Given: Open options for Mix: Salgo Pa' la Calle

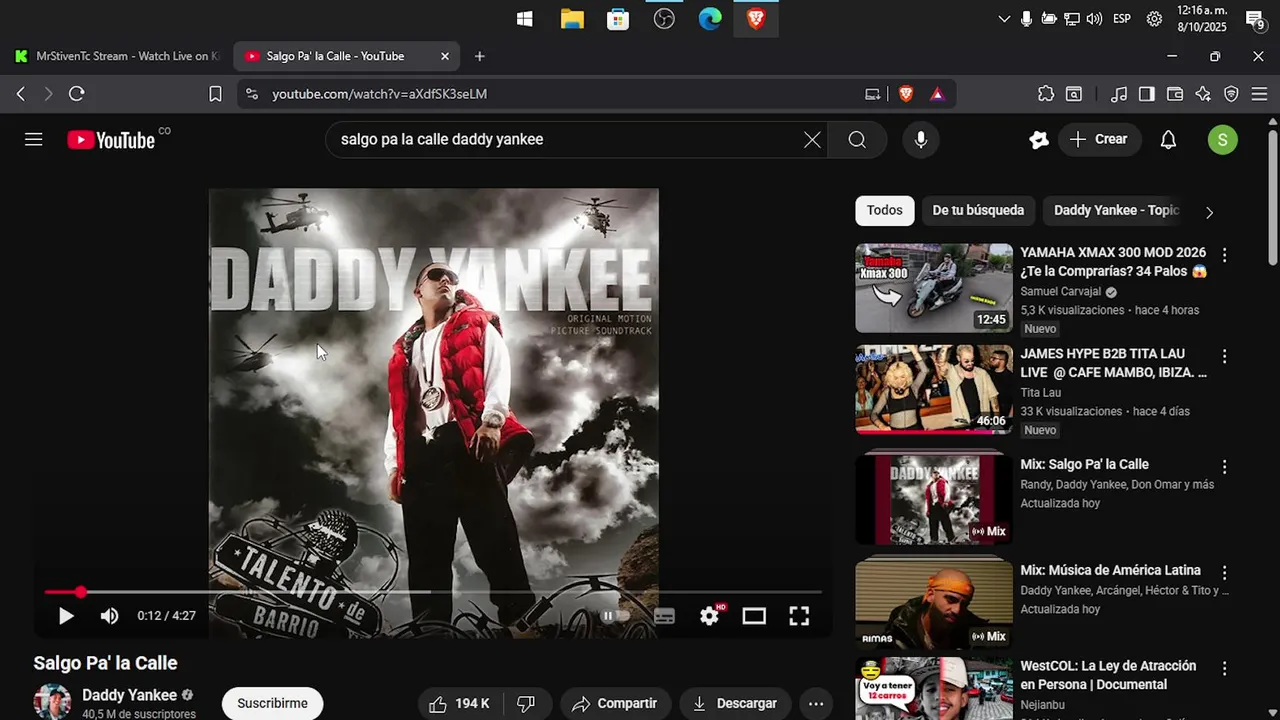Looking at the screenshot, I should 1224,467.
